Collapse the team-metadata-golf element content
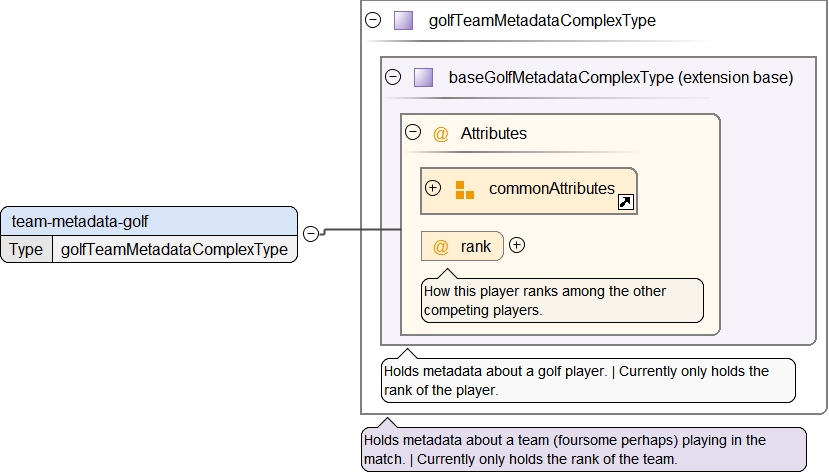 [310, 233]
